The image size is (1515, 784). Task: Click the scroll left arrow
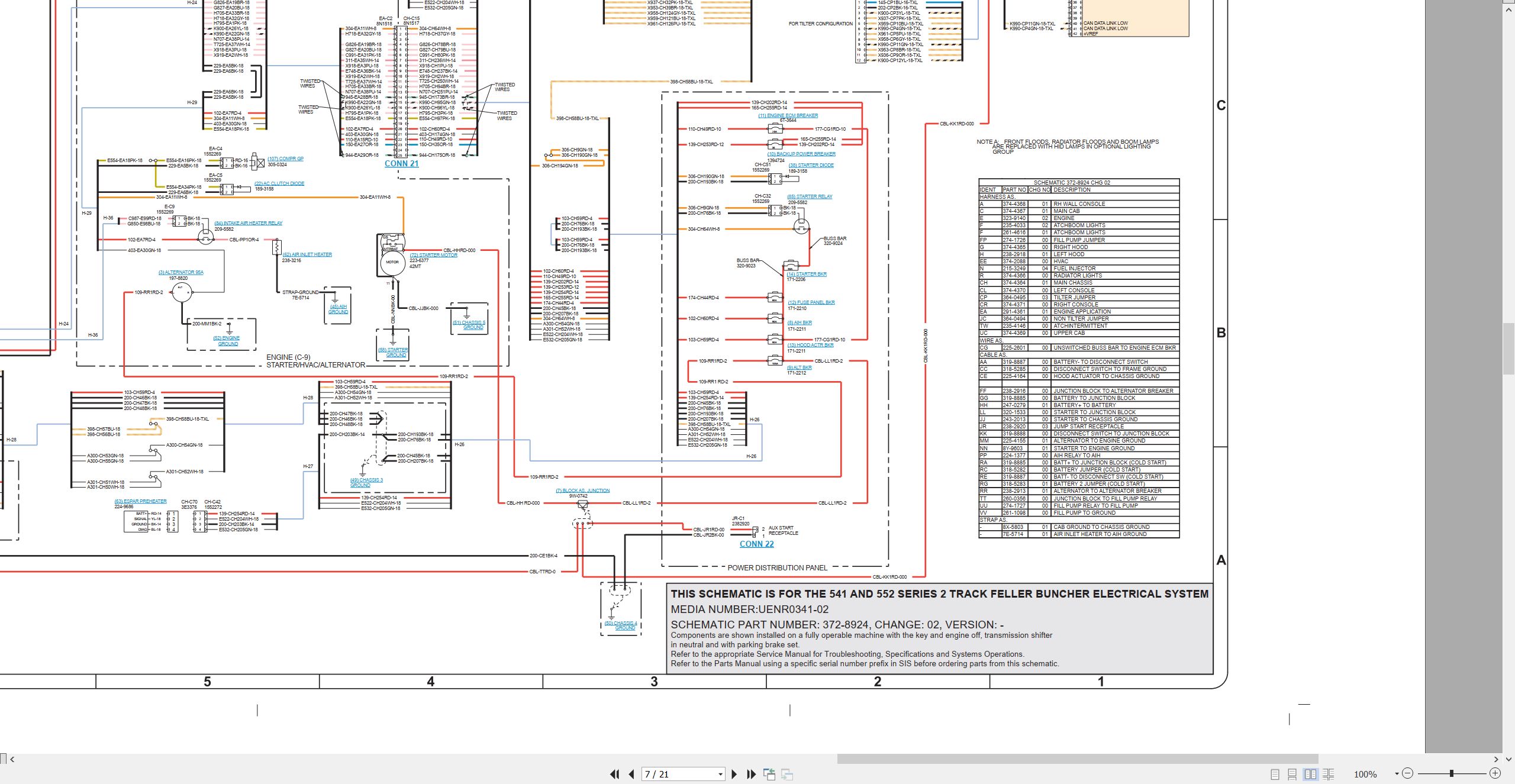tap(12, 759)
